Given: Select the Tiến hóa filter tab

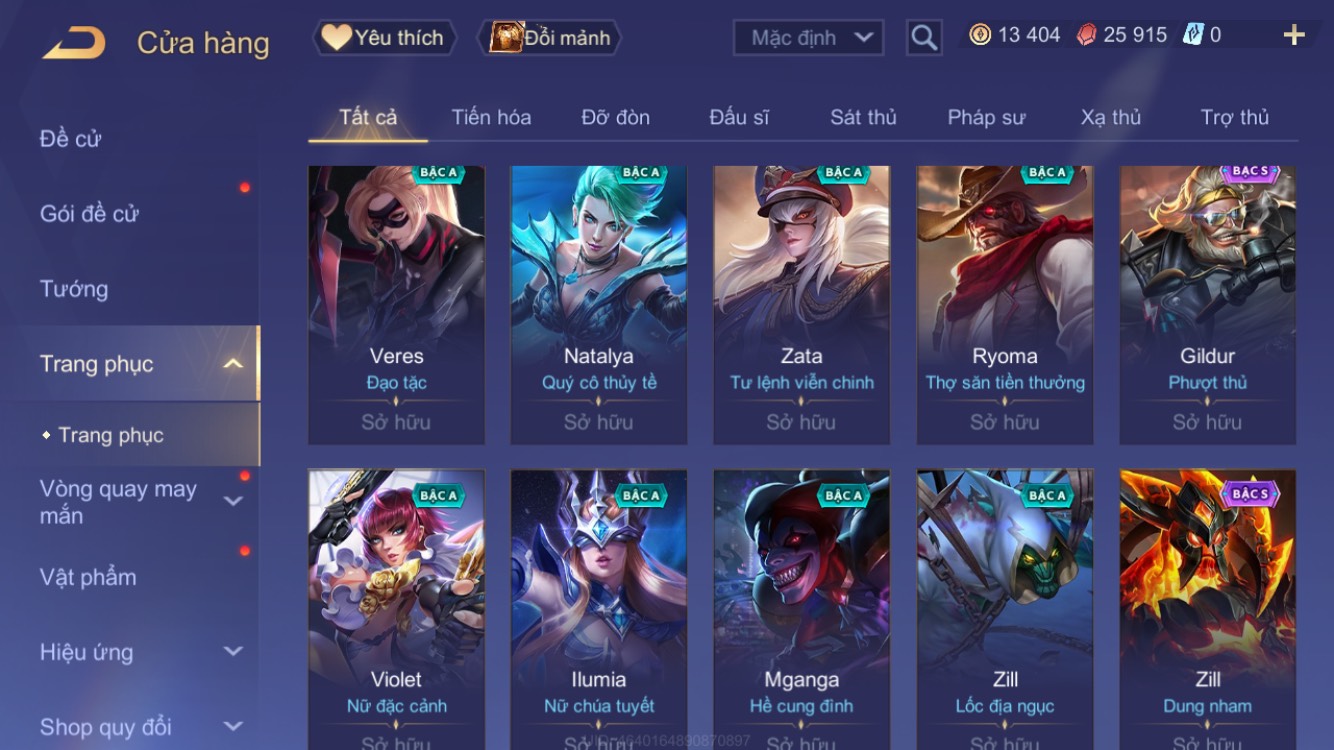Looking at the screenshot, I should tap(491, 117).
